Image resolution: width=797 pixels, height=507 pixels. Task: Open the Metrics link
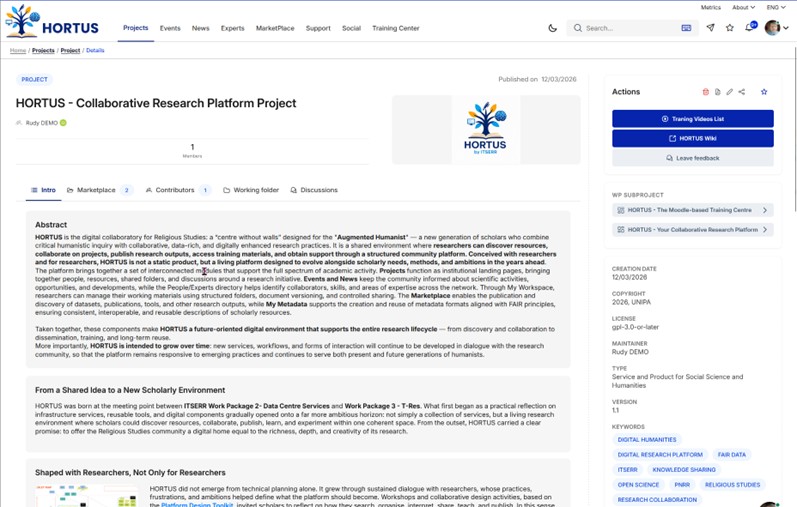(x=710, y=8)
